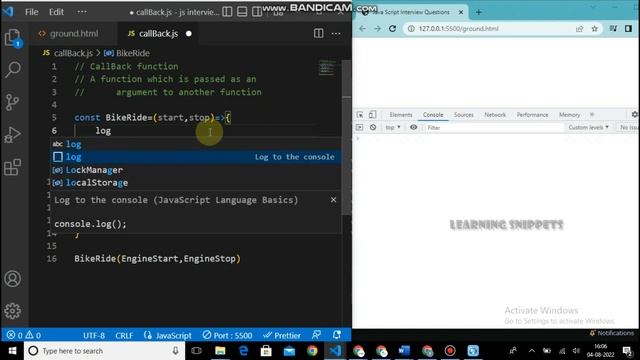640x360 pixels.
Task: Open the Source Control view
Action: [13, 102]
